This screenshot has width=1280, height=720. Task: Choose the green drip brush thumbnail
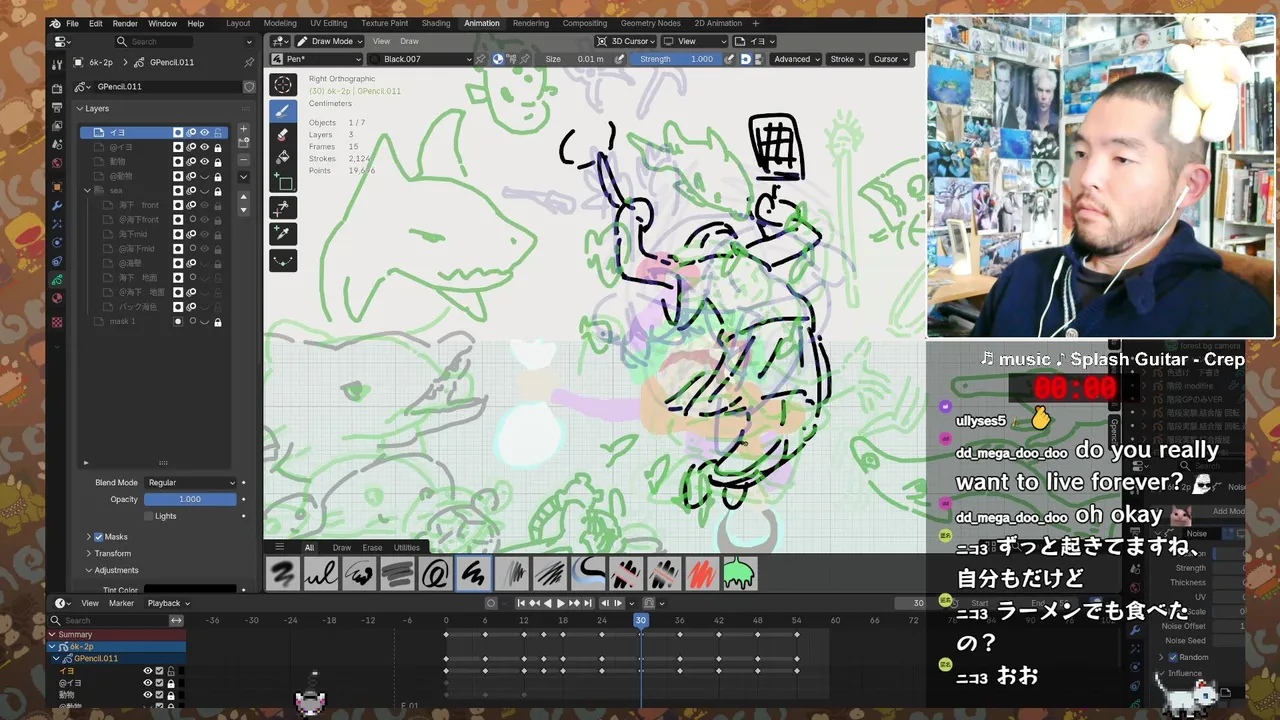[x=739, y=574]
